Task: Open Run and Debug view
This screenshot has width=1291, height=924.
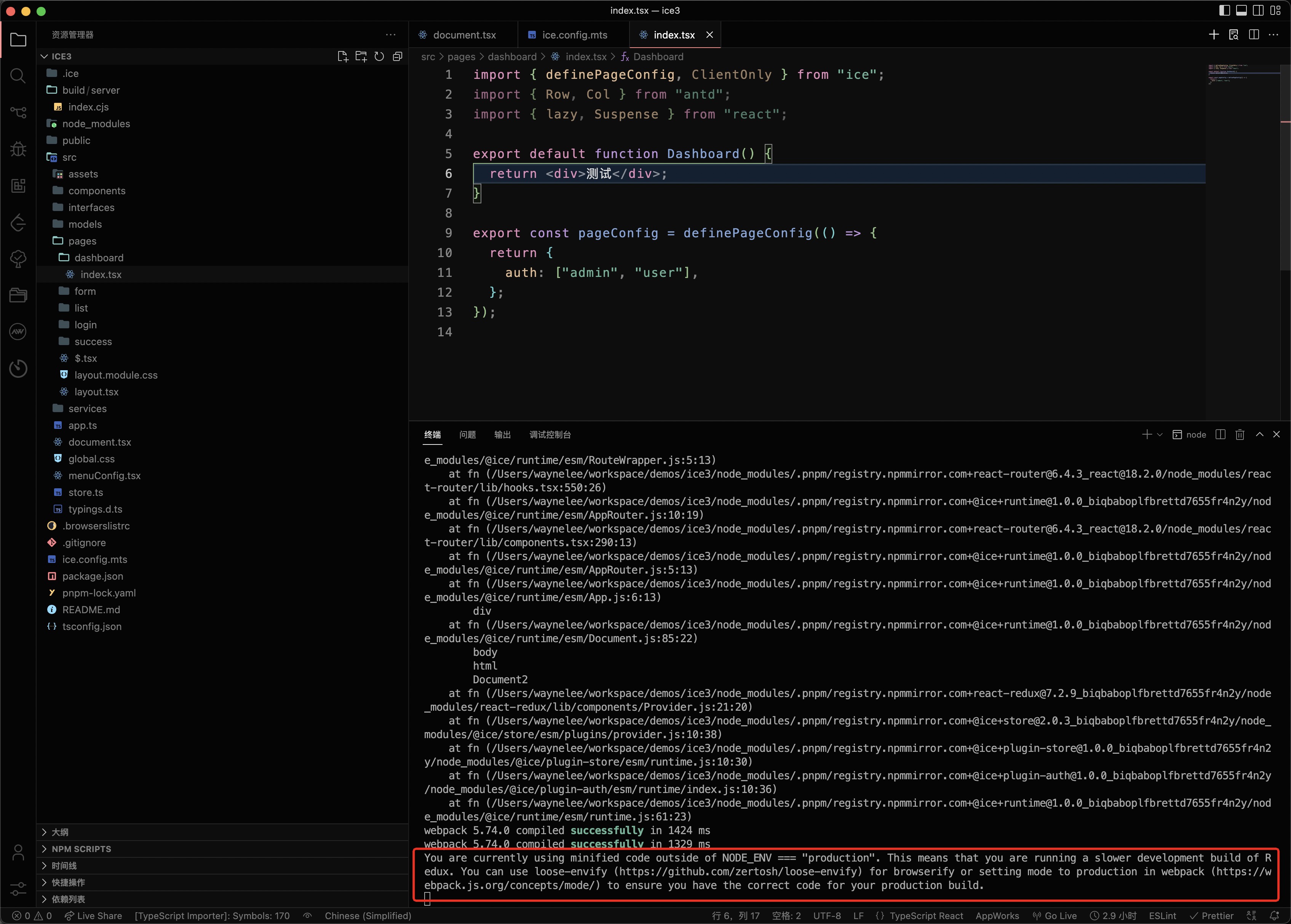Action: [x=18, y=149]
